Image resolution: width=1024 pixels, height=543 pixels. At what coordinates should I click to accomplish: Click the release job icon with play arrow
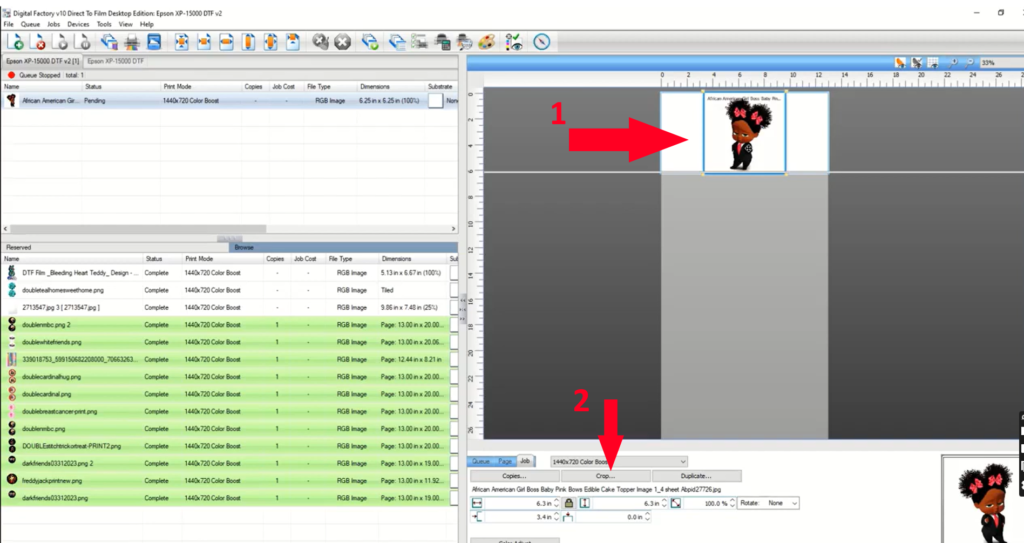60,42
